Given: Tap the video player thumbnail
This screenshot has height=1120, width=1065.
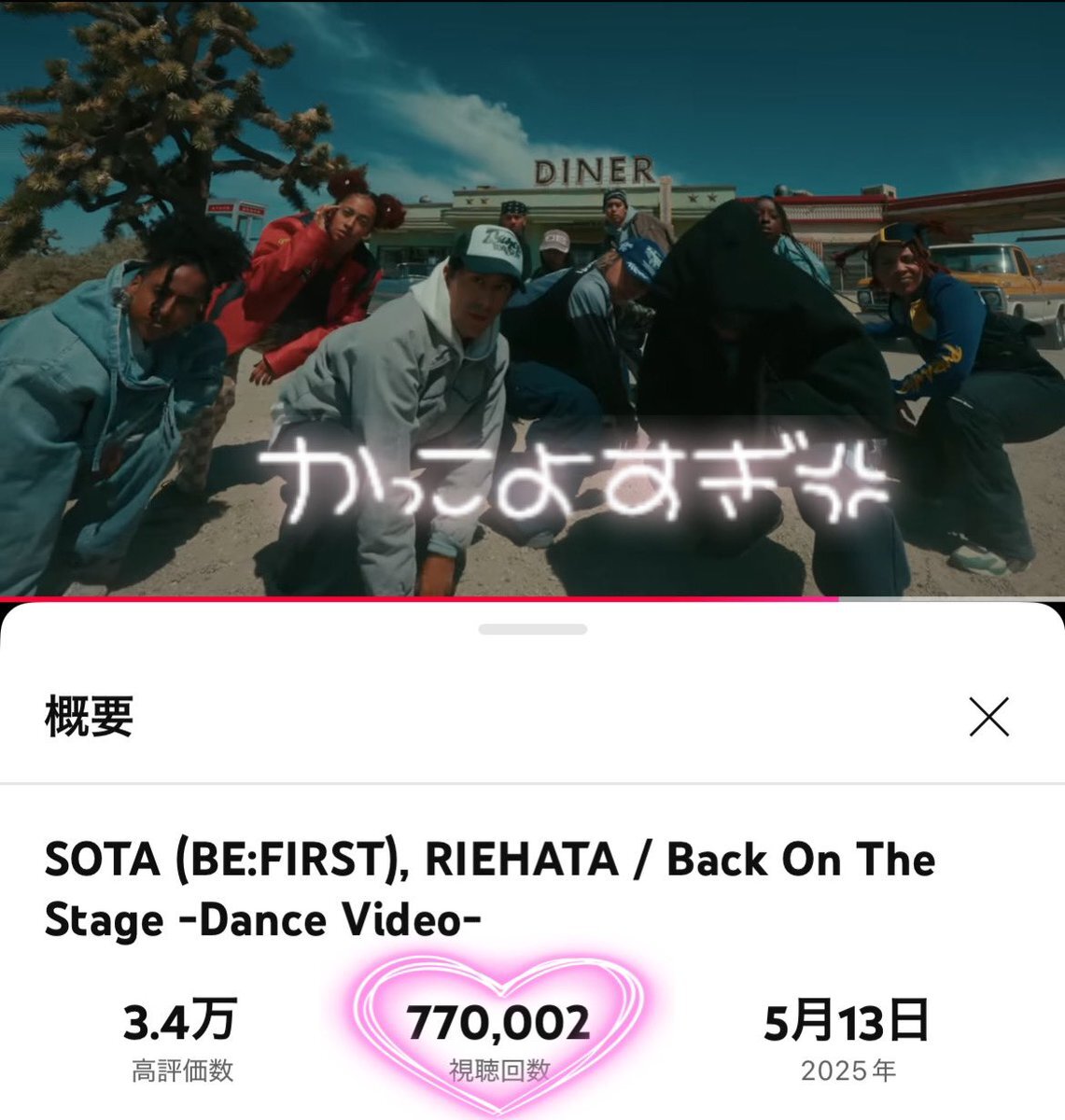Looking at the screenshot, I should 532,298.
